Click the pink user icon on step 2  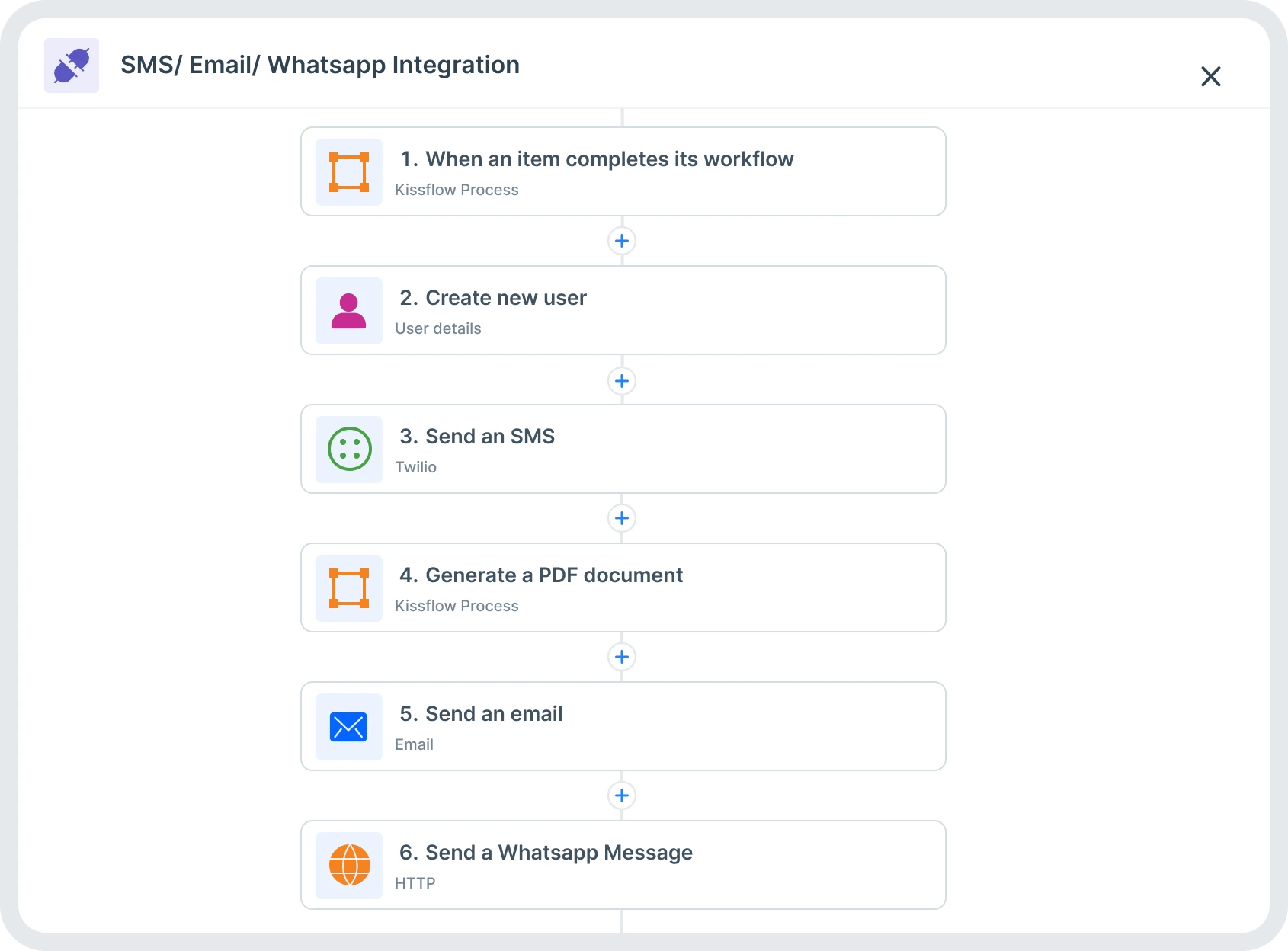[349, 311]
